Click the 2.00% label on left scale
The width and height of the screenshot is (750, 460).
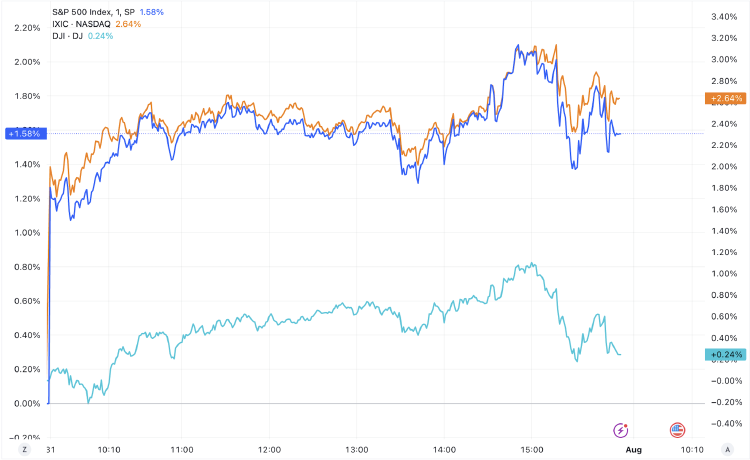(x=27, y=62)
